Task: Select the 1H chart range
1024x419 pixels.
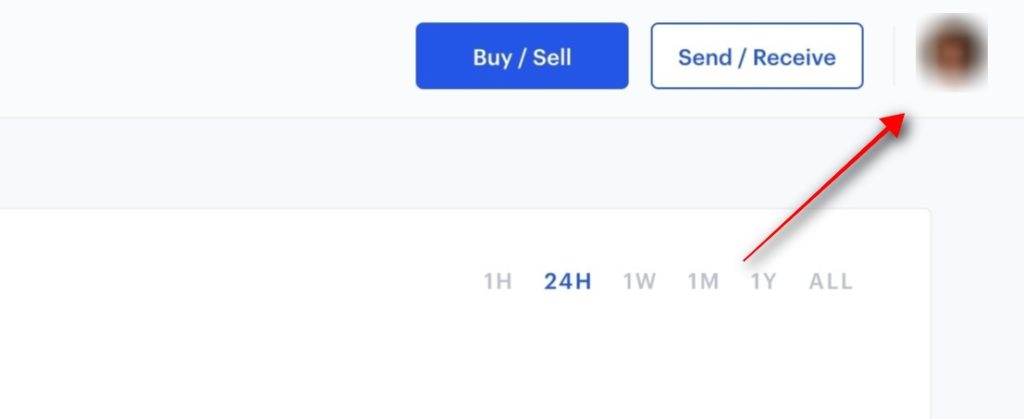Action: pyautogui.click(x=498, y=281)
